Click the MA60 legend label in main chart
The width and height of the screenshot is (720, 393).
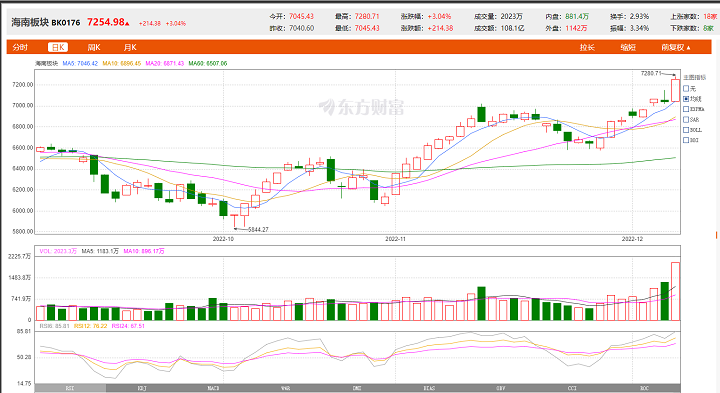pos(208,63)
